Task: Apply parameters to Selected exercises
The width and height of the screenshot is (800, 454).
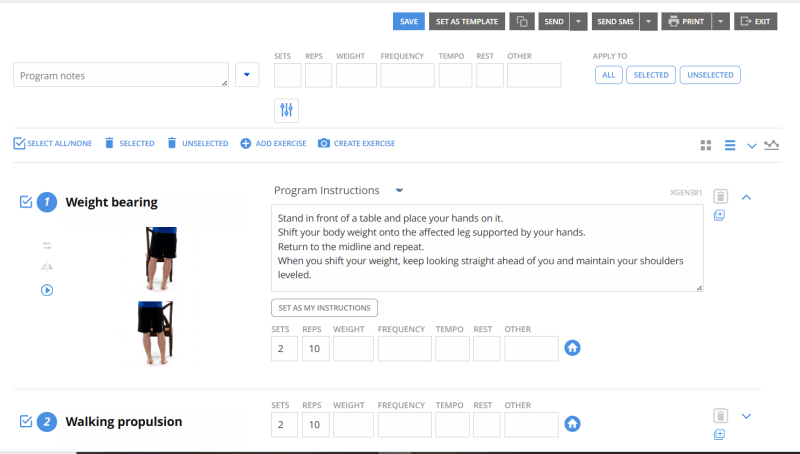Action: (x=651, y=75)
